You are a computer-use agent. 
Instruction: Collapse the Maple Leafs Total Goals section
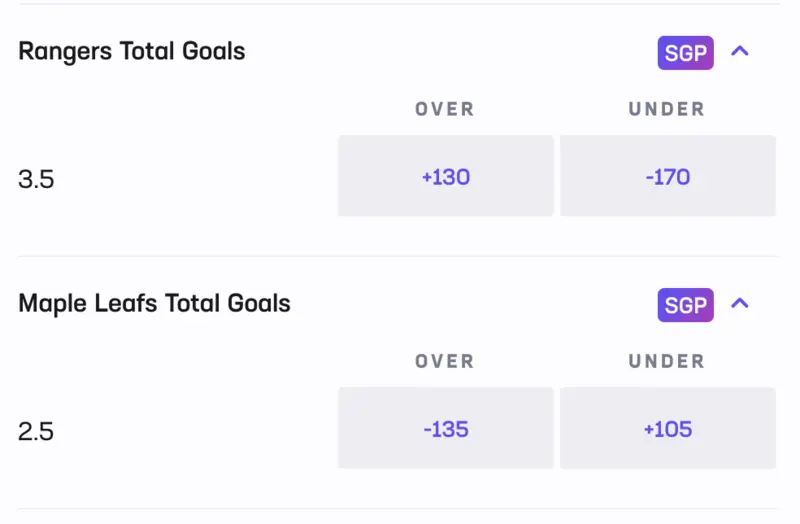(740, 303)
